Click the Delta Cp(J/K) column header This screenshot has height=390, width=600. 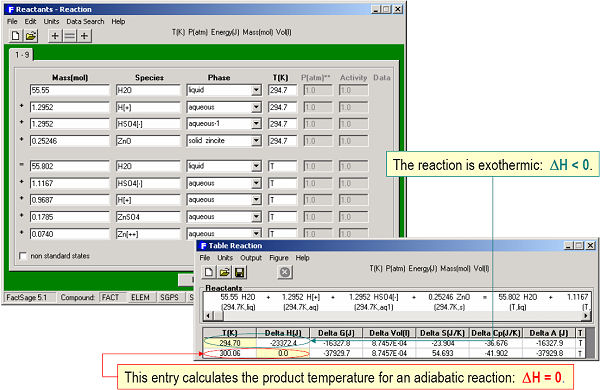(496, 333)
